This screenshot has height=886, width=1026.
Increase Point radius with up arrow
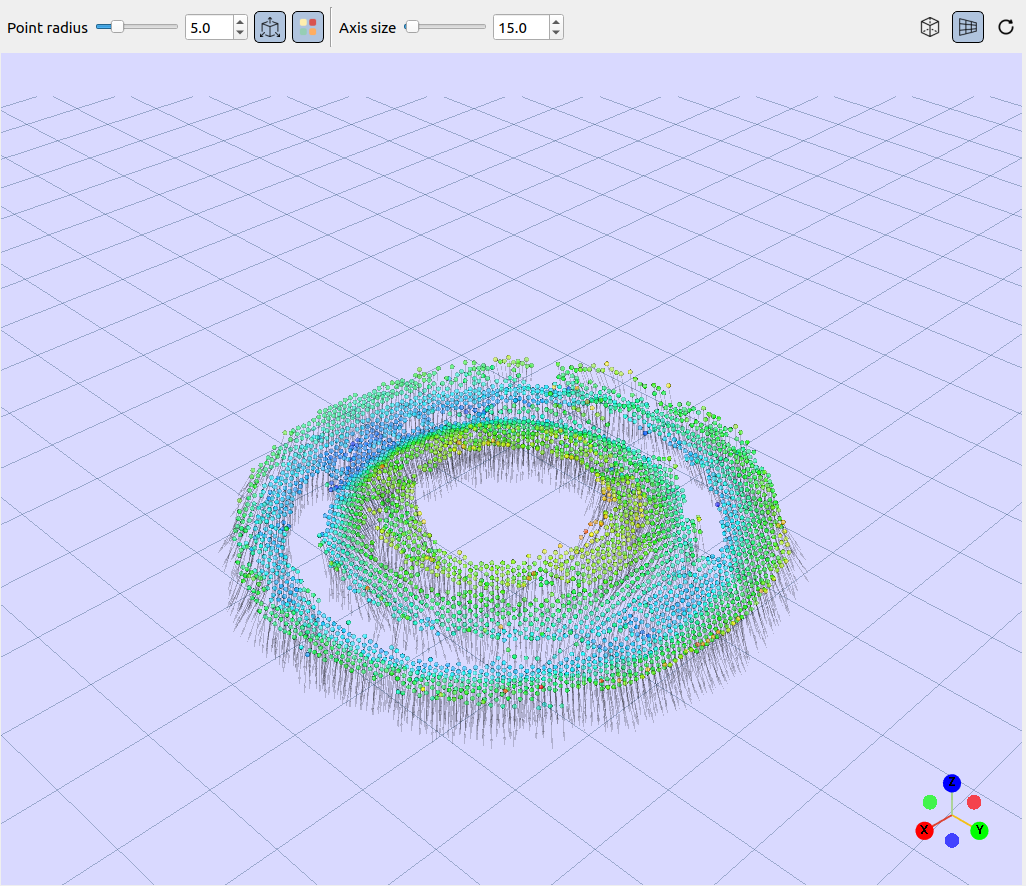click(x=240, y=22)
